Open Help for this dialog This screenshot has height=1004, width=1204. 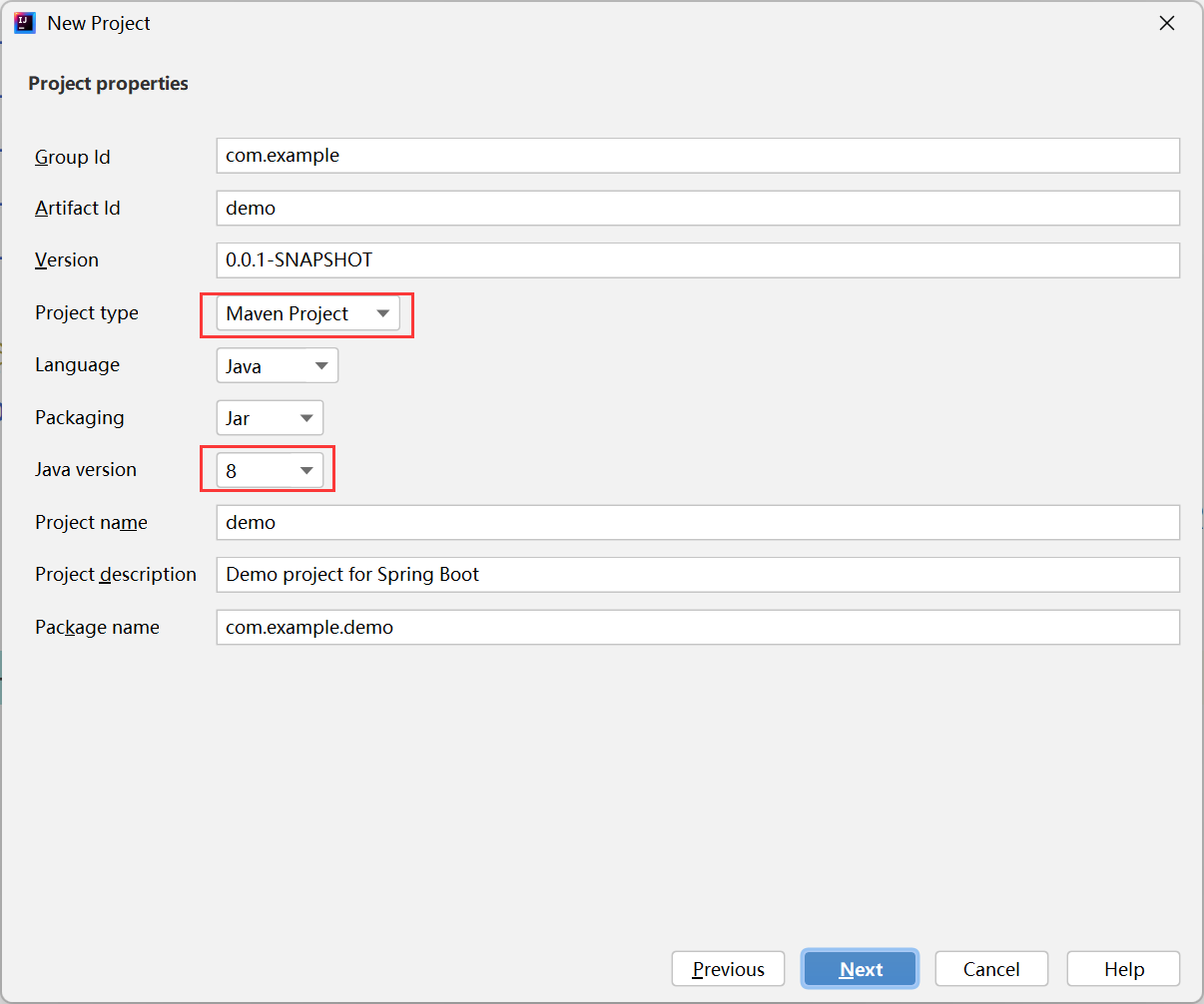click(1123, 969)
